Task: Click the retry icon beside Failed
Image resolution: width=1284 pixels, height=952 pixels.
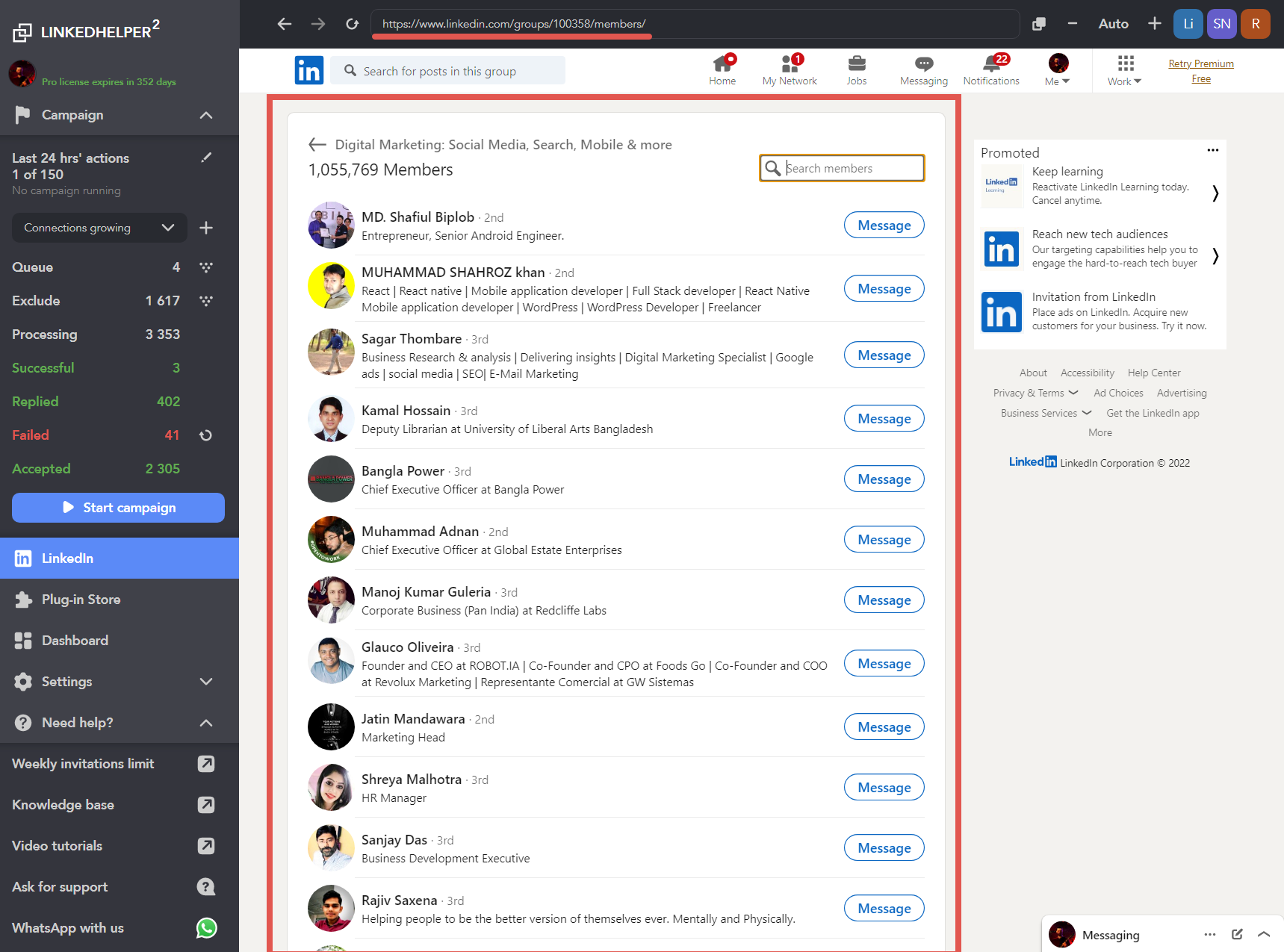Action: click(206, 435)
